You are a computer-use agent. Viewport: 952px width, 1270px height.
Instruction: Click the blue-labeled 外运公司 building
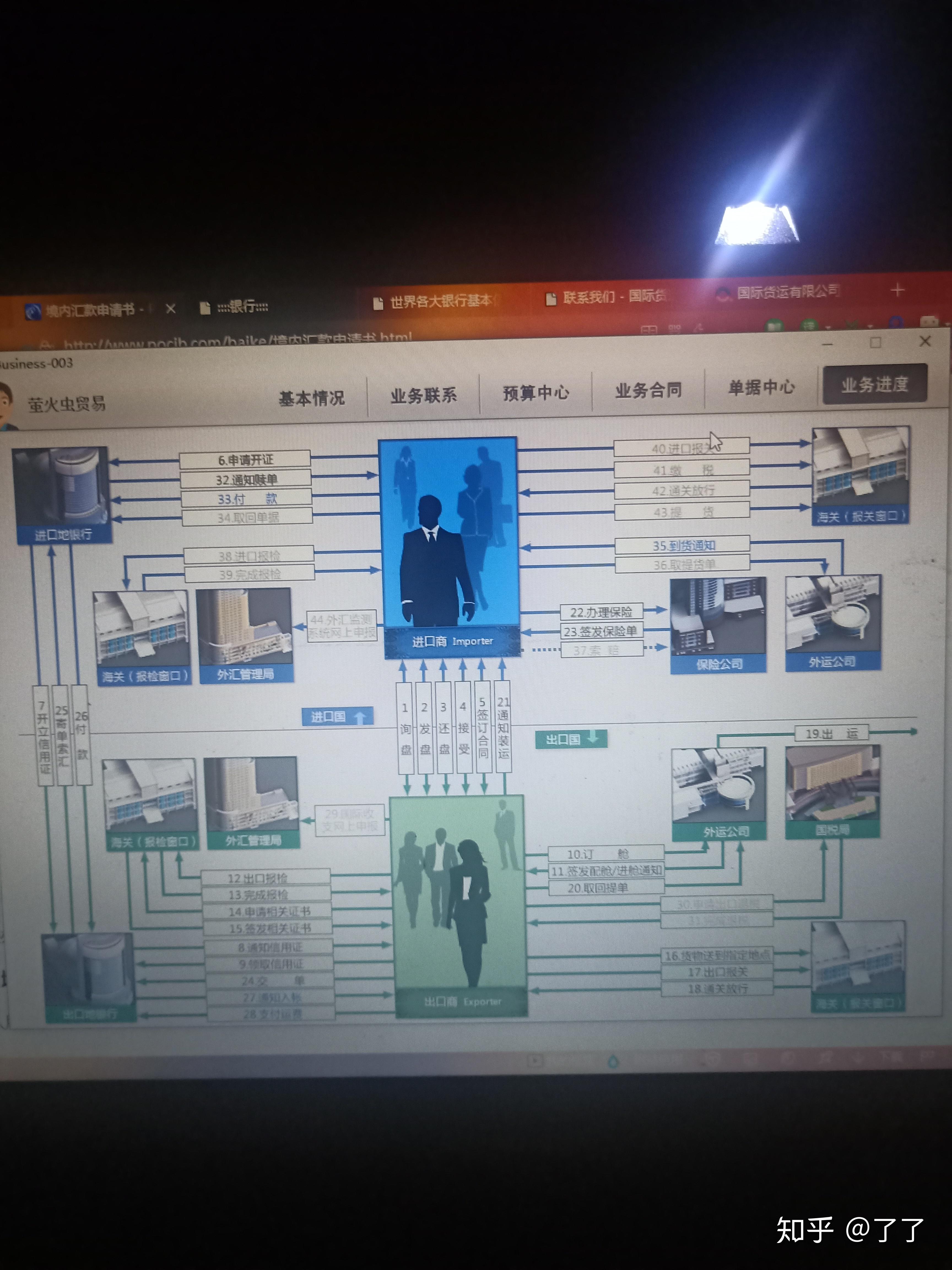833,623
